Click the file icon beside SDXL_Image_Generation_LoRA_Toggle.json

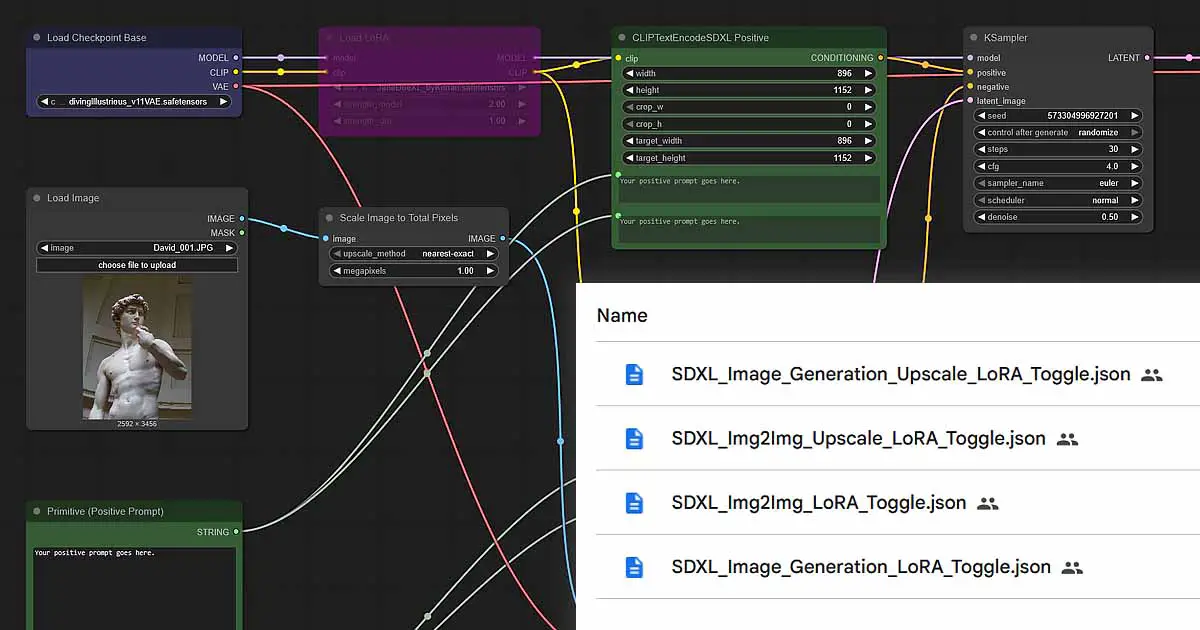point(634,567)
